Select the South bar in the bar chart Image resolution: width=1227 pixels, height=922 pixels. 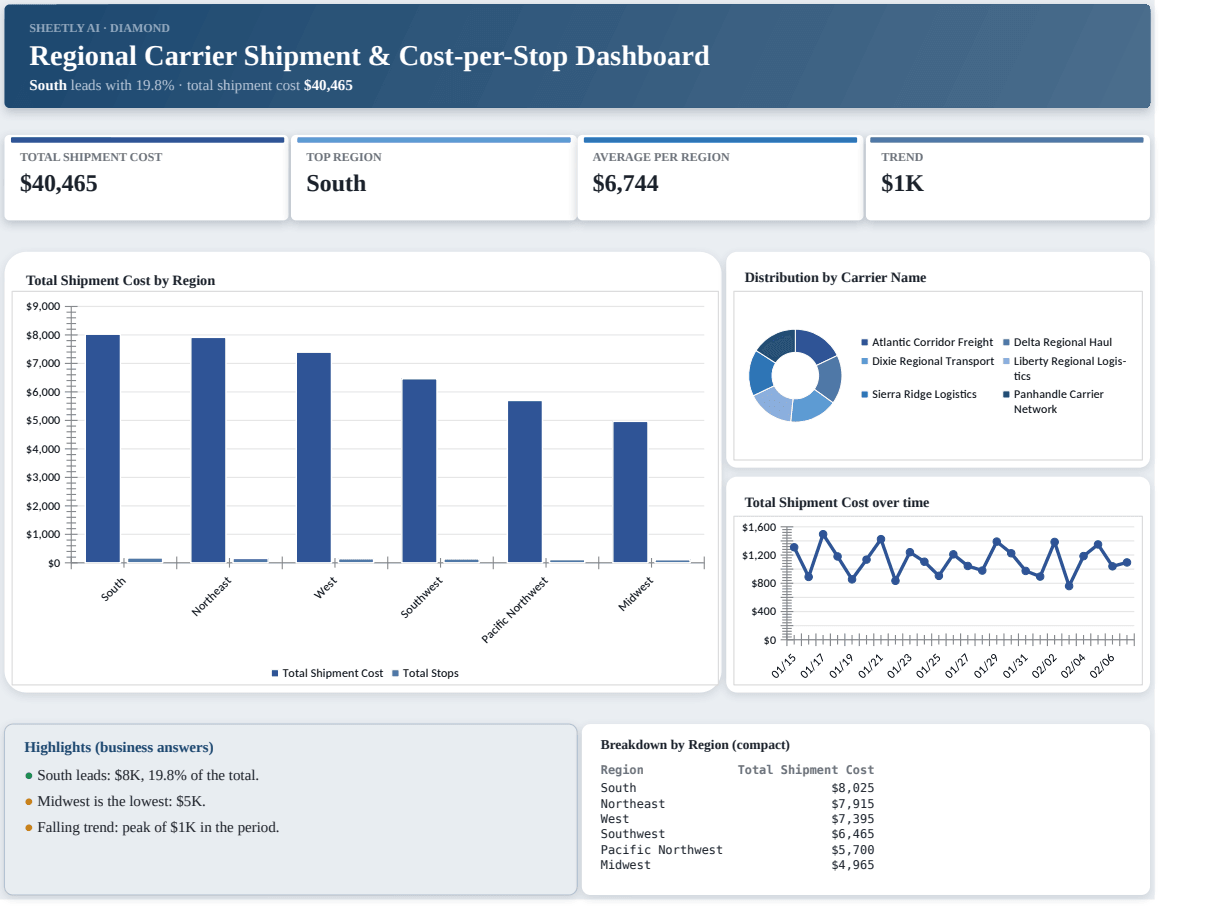(x=103, y=448)
